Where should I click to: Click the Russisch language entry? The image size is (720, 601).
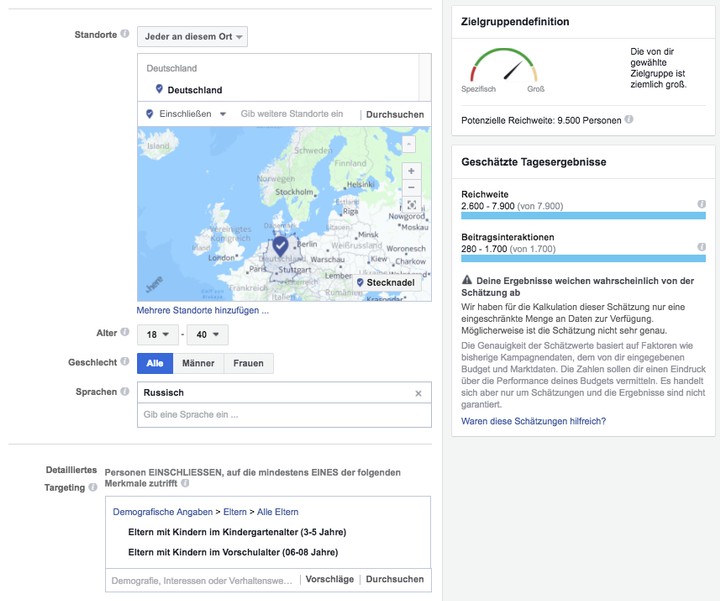163,393
